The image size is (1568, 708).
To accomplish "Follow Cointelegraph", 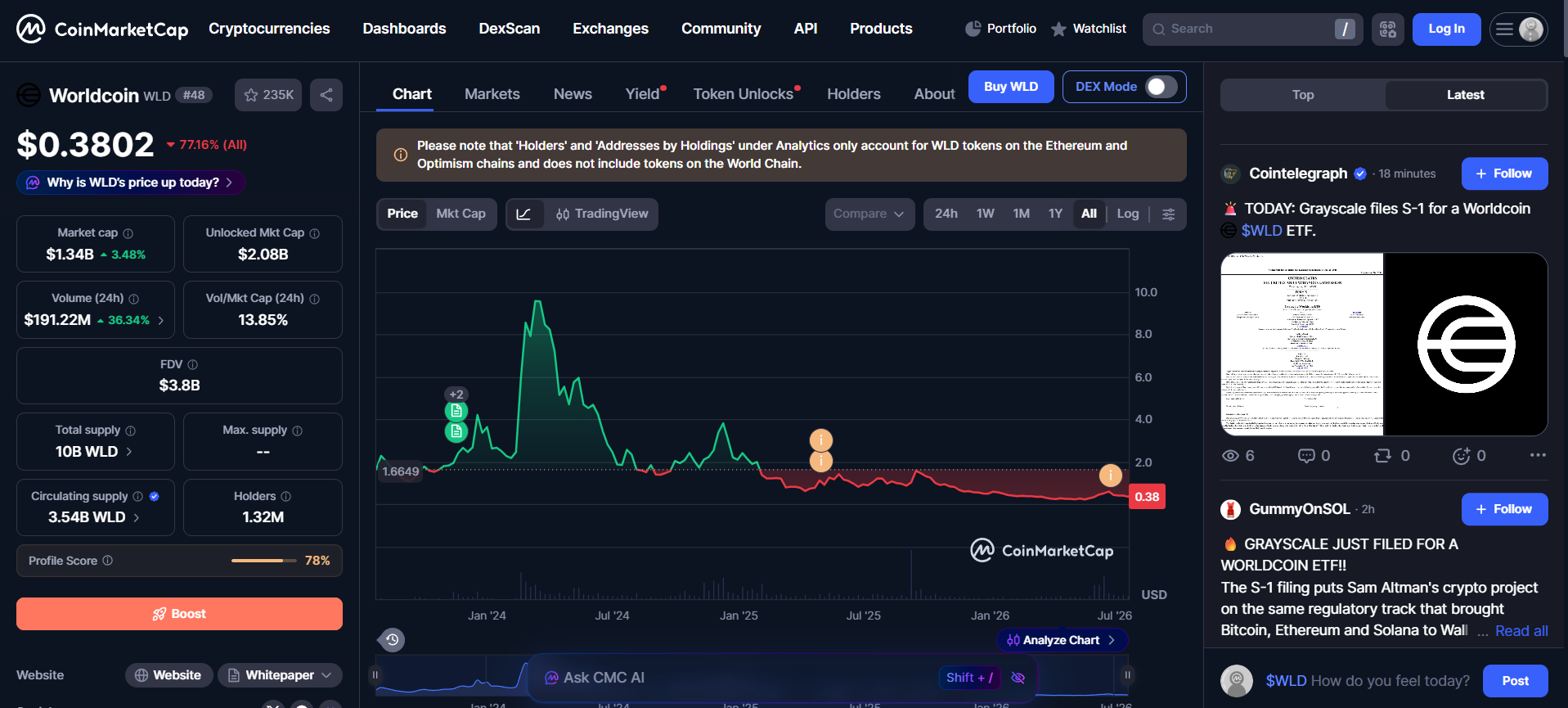I will [1504, 174].
